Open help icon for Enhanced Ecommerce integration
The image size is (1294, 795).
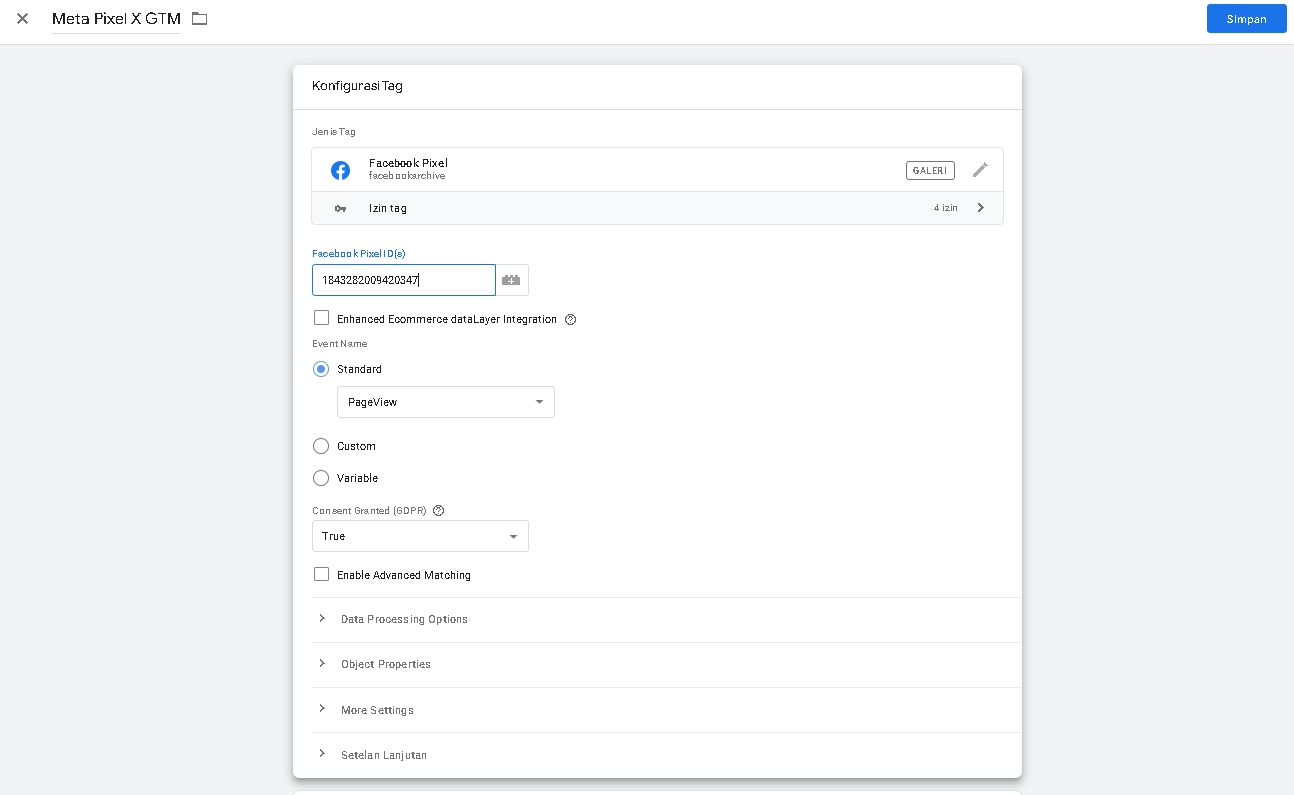[x=571, y=320]
